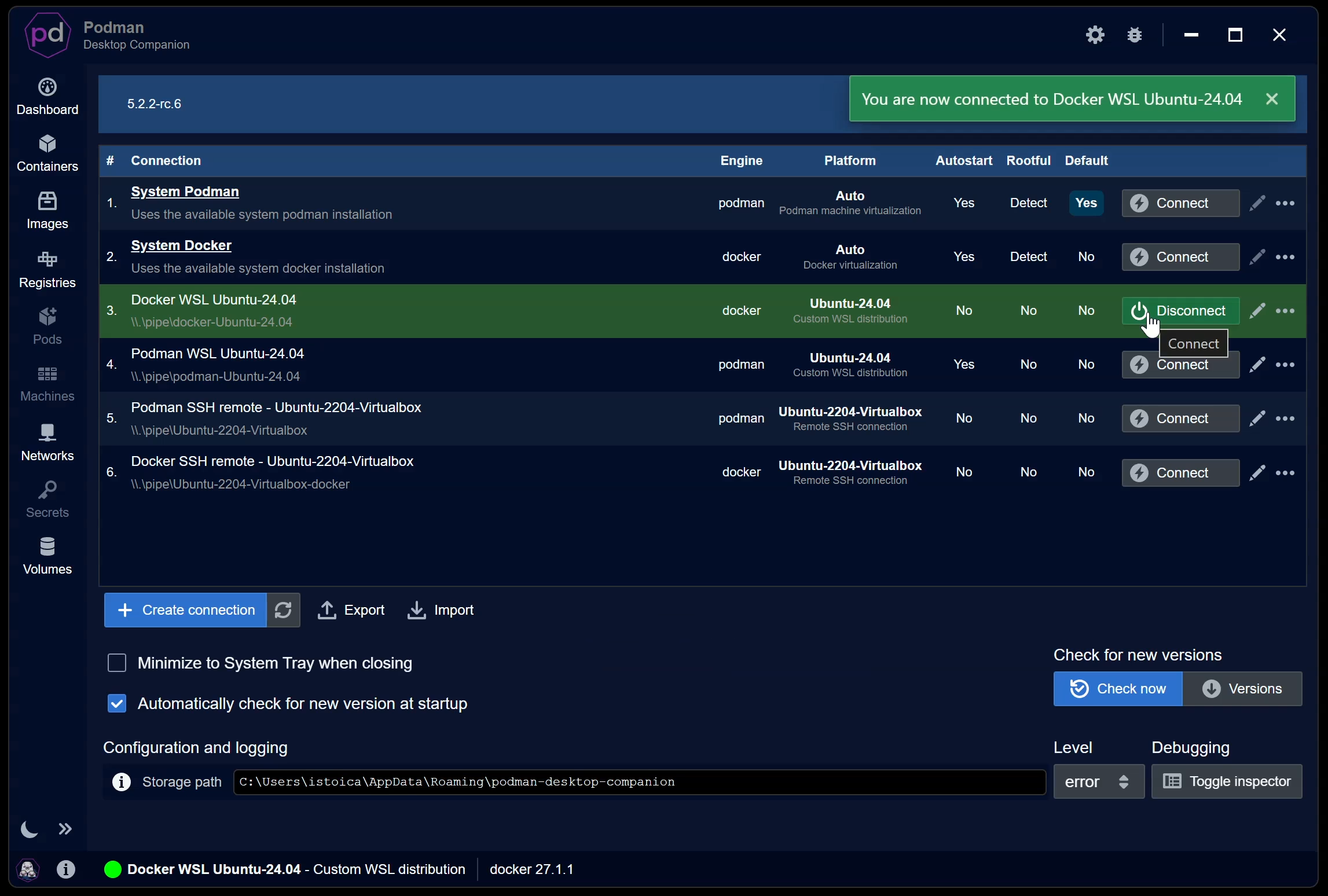Open more options for Podman WSL Ubuntu-24.04
The image size is (1328, 896).
(1285, 365)
